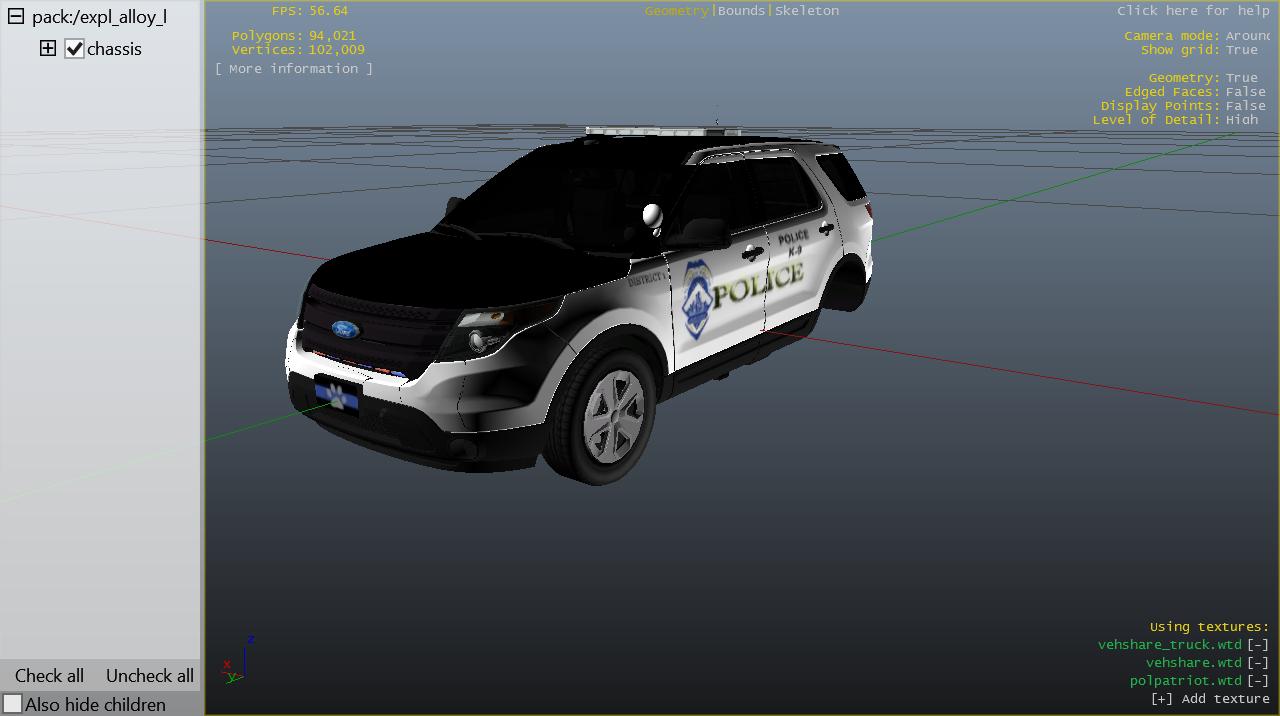1280x716 pixels.
Task: Select the Geometry view tab
Action: click(676, 11)
